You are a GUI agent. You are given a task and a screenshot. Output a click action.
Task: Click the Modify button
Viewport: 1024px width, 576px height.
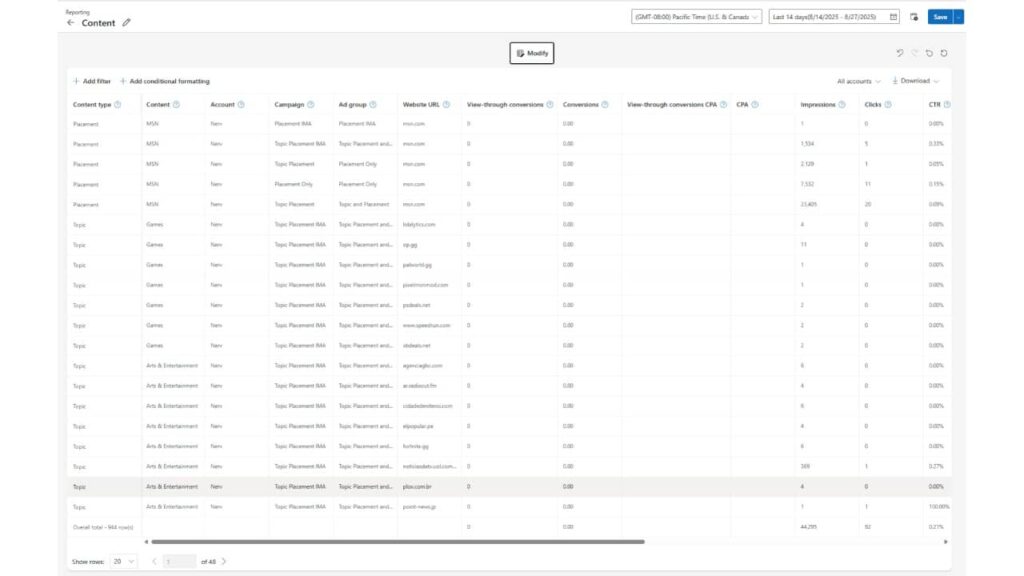(531, 52)
